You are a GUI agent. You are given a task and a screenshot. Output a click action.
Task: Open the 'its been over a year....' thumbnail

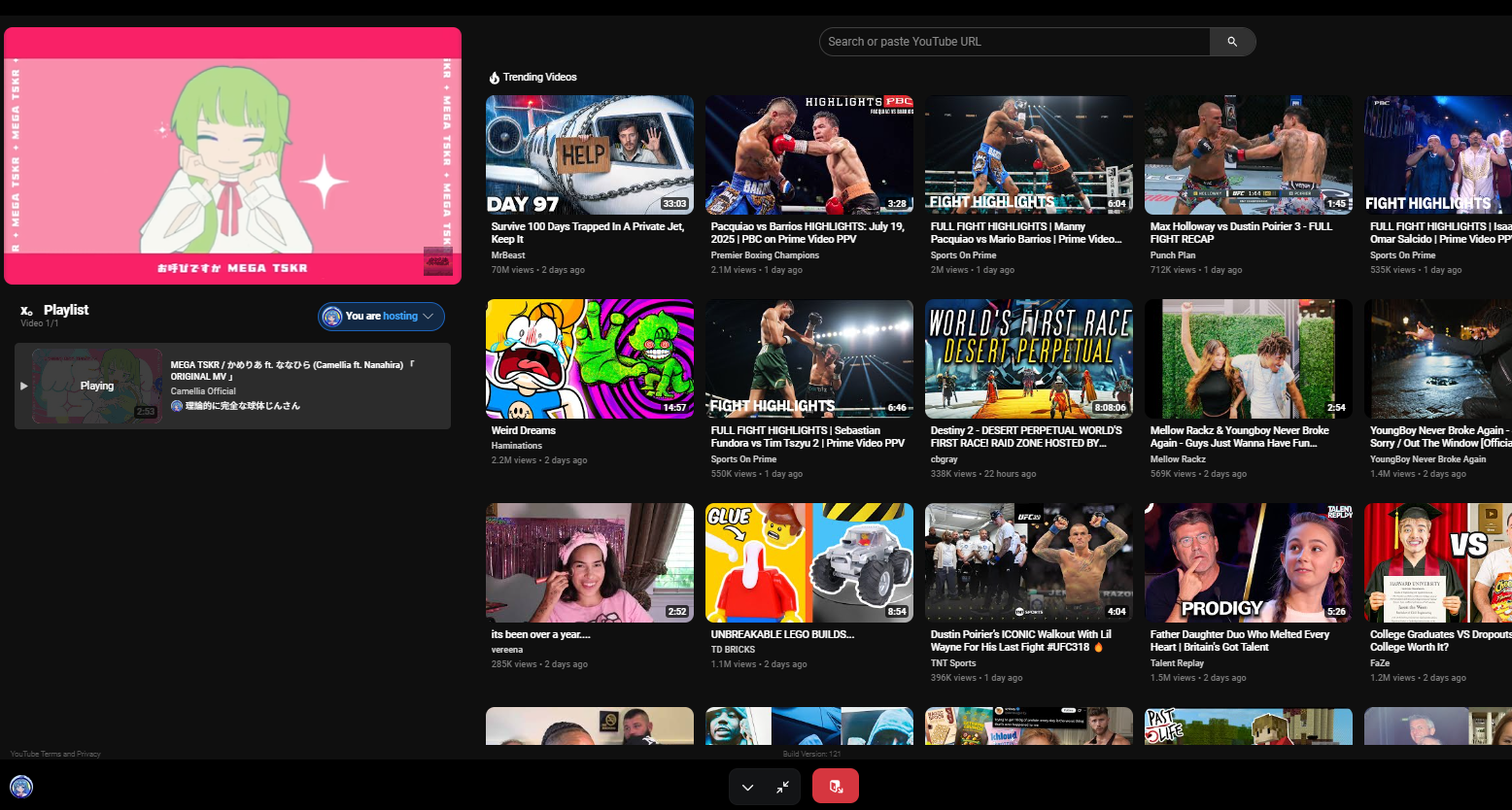[590, 562]
